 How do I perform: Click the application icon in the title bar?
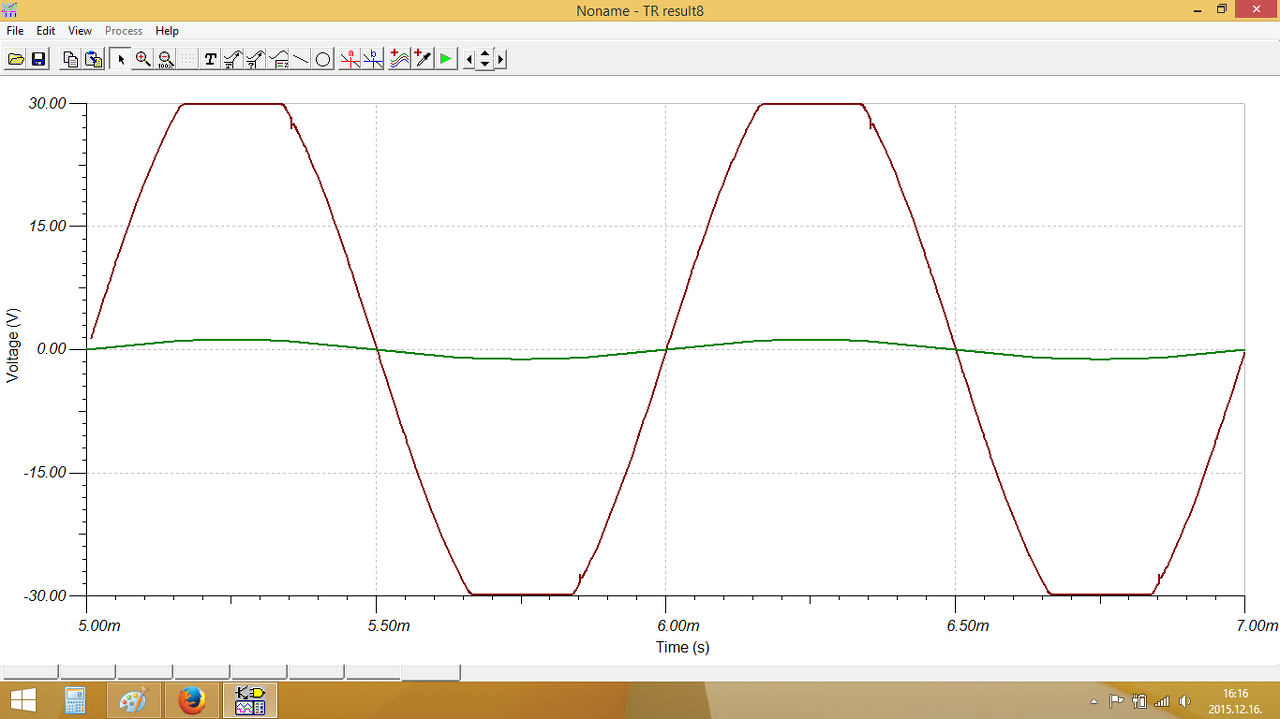point(10,9)
